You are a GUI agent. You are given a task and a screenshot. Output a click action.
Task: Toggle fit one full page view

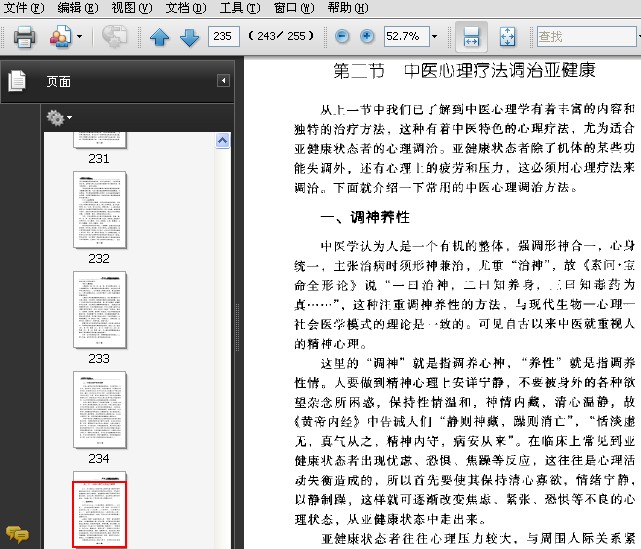(x=507, y=38)
